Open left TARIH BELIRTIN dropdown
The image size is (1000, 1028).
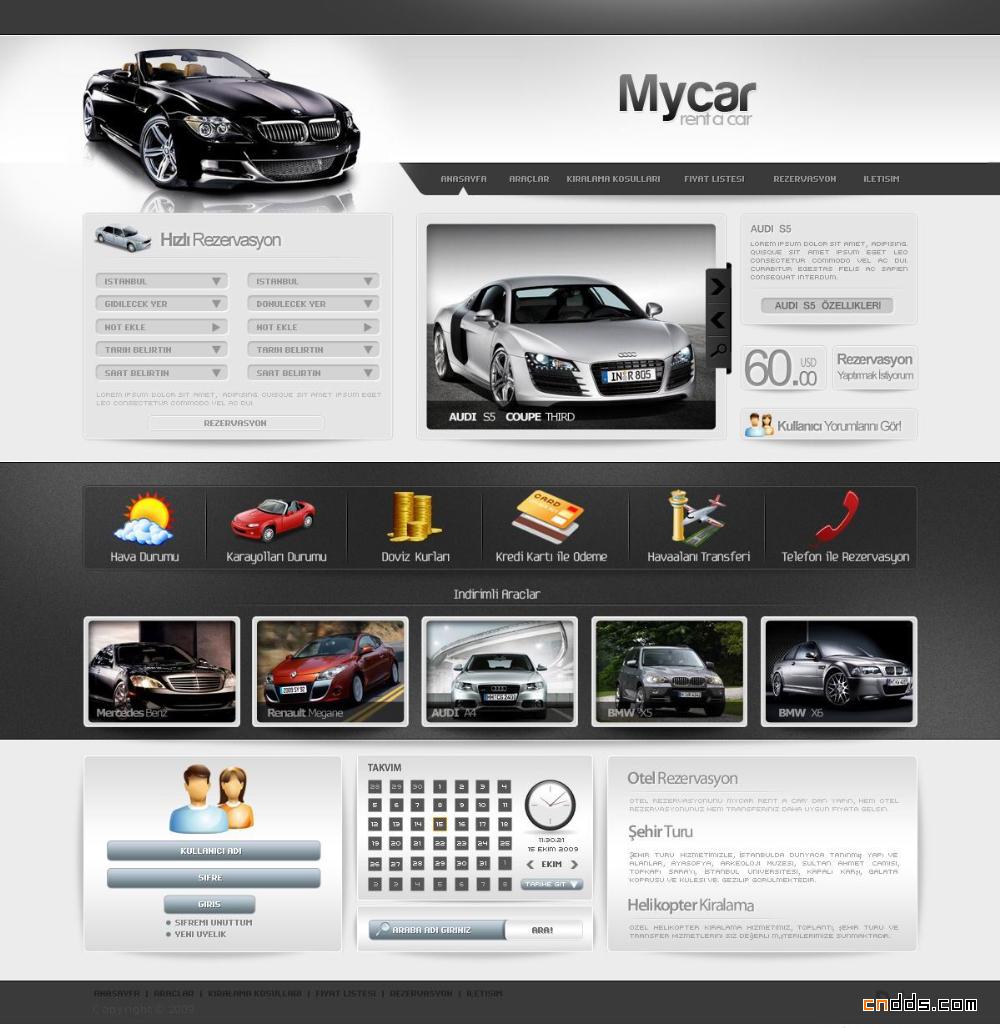pos(161,349)
